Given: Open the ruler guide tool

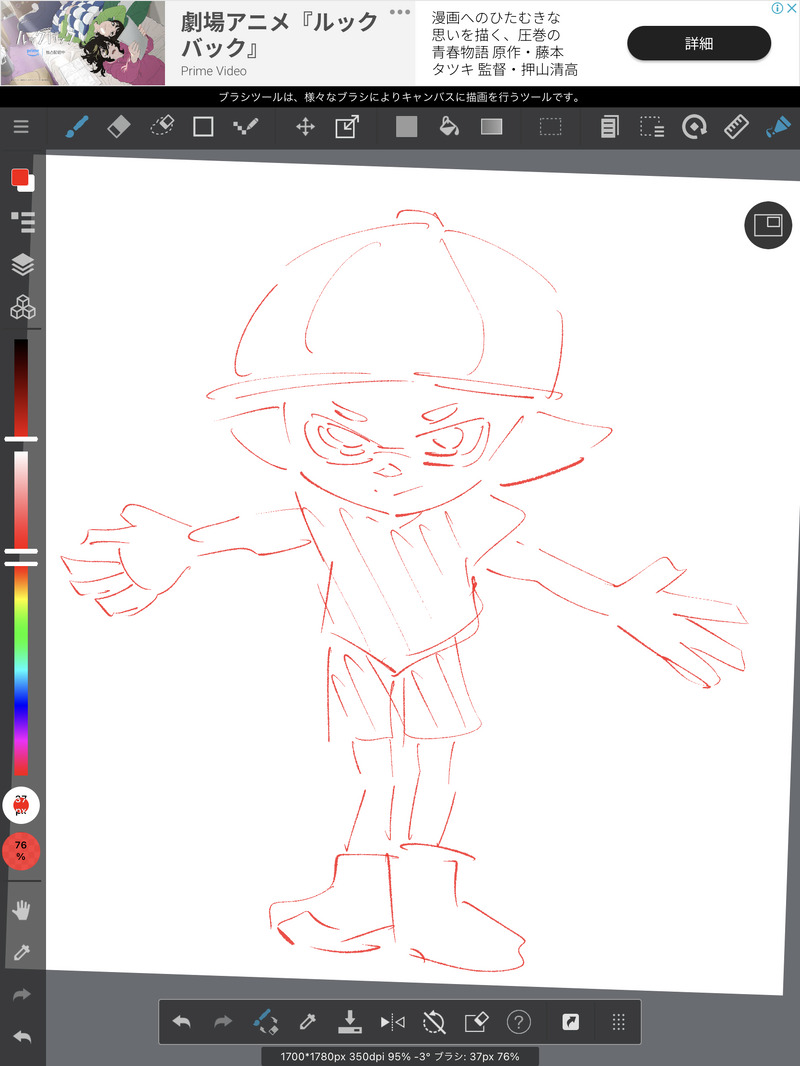Looking at the screenshot, I should coord(736,126).
